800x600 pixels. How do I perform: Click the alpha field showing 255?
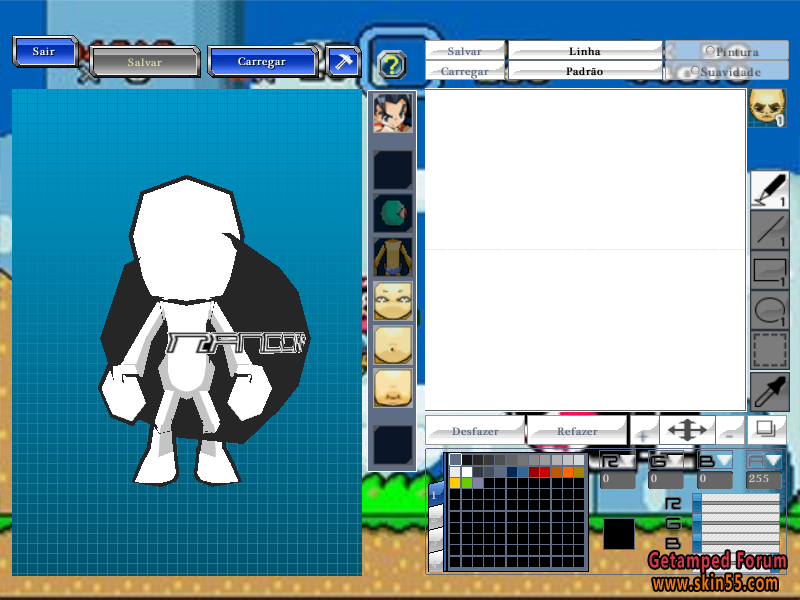point(764,479)
